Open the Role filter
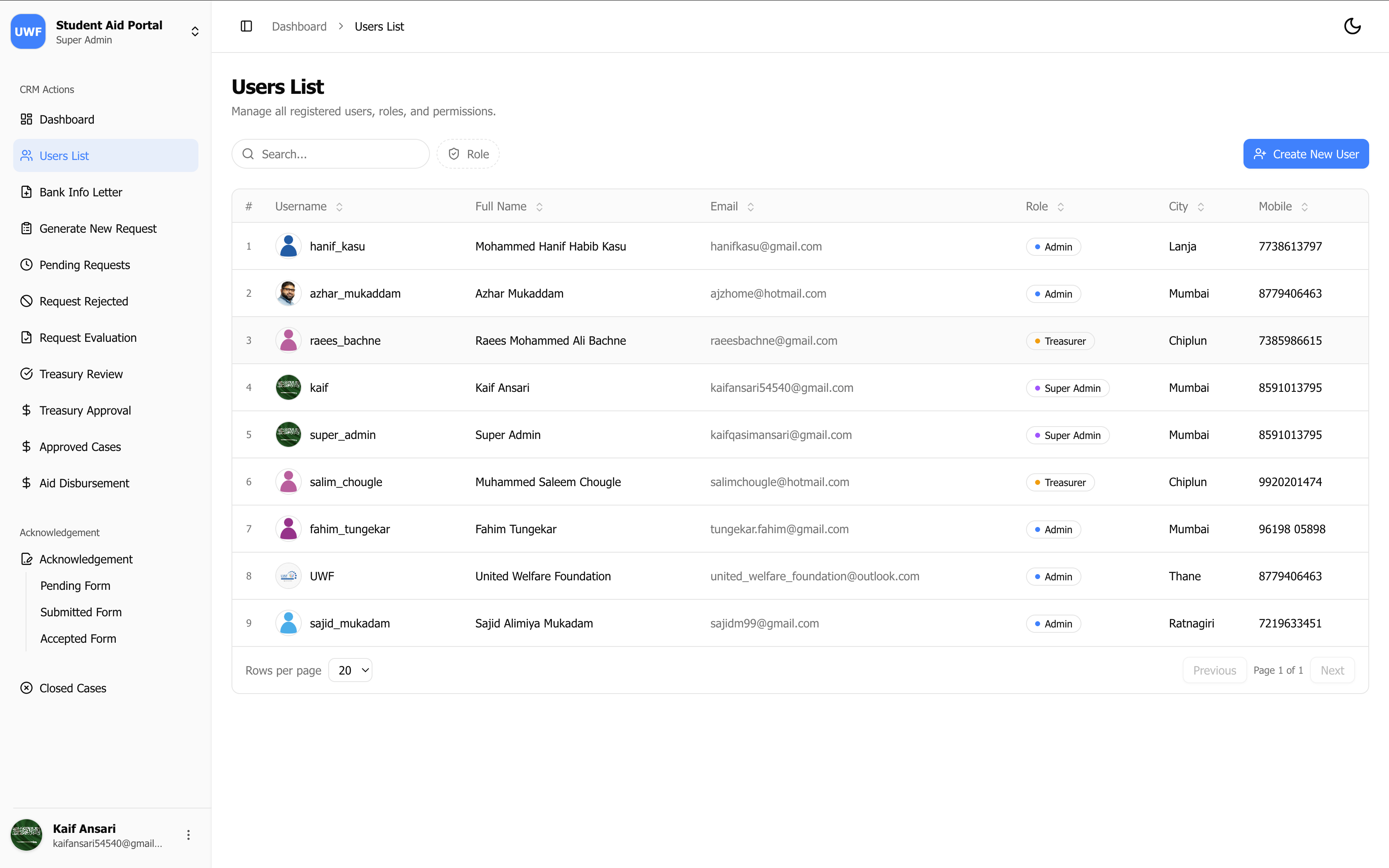 (x=468, y=154)
